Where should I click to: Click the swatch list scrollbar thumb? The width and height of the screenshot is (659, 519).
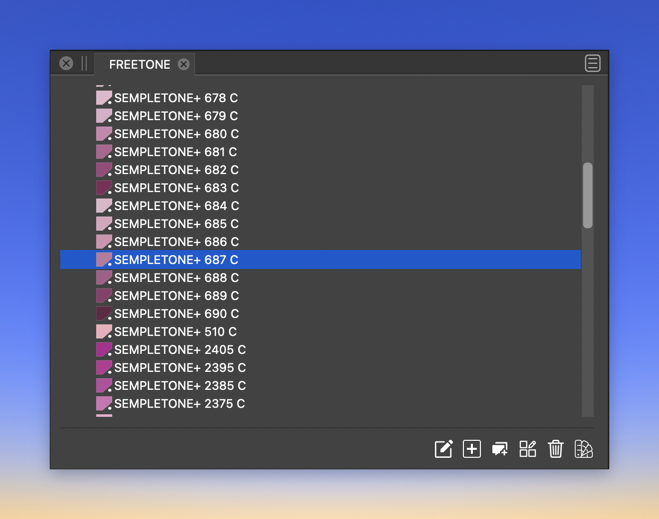[588, 195]
